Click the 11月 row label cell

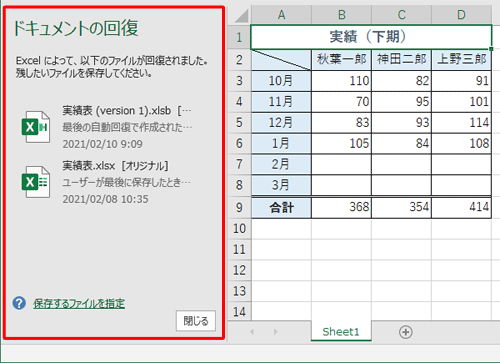click(x=281, y=102)
